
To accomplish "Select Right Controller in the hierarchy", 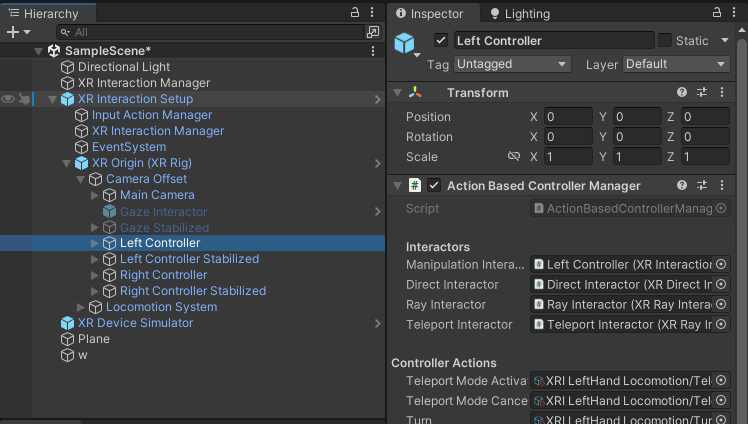I will click(x=163, y=275).
